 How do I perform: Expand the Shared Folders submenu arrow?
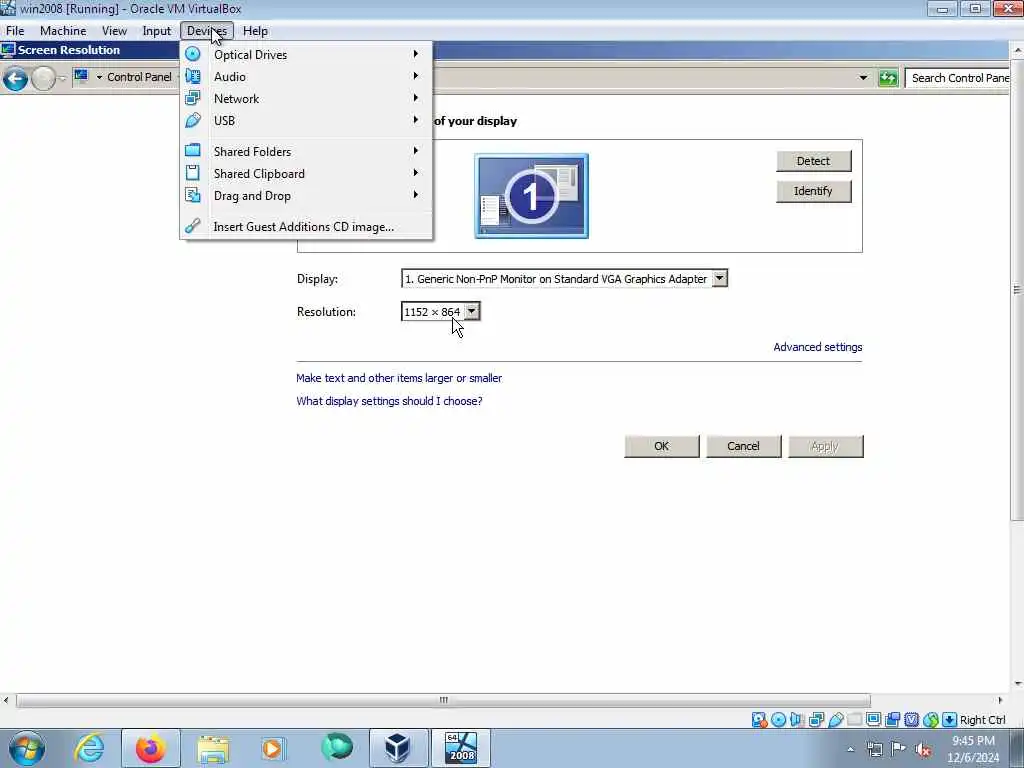pyautogui.click(x=415, y=151)
